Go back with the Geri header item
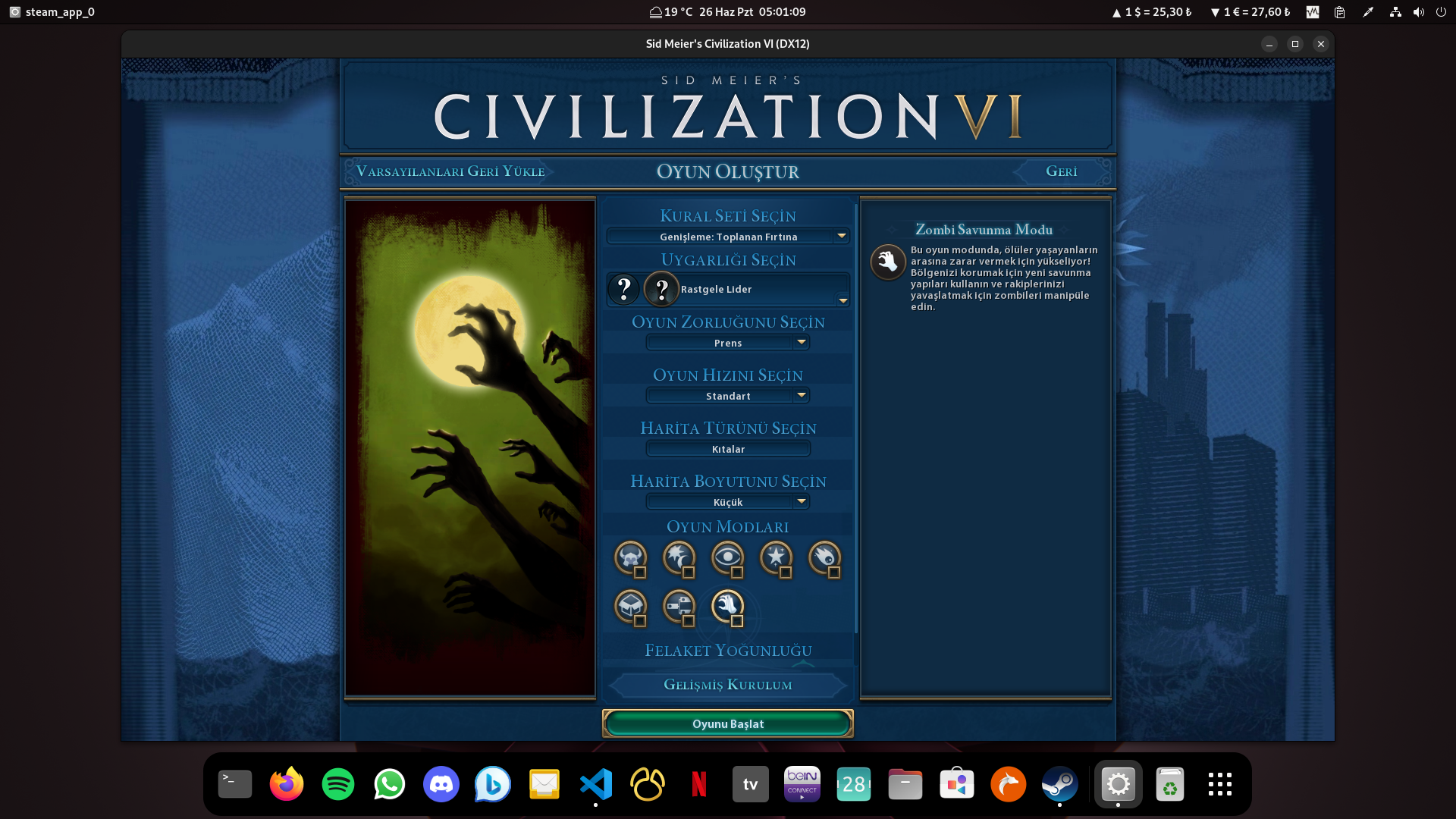Screen dimensions: 1456x819 click(1061, 171)
